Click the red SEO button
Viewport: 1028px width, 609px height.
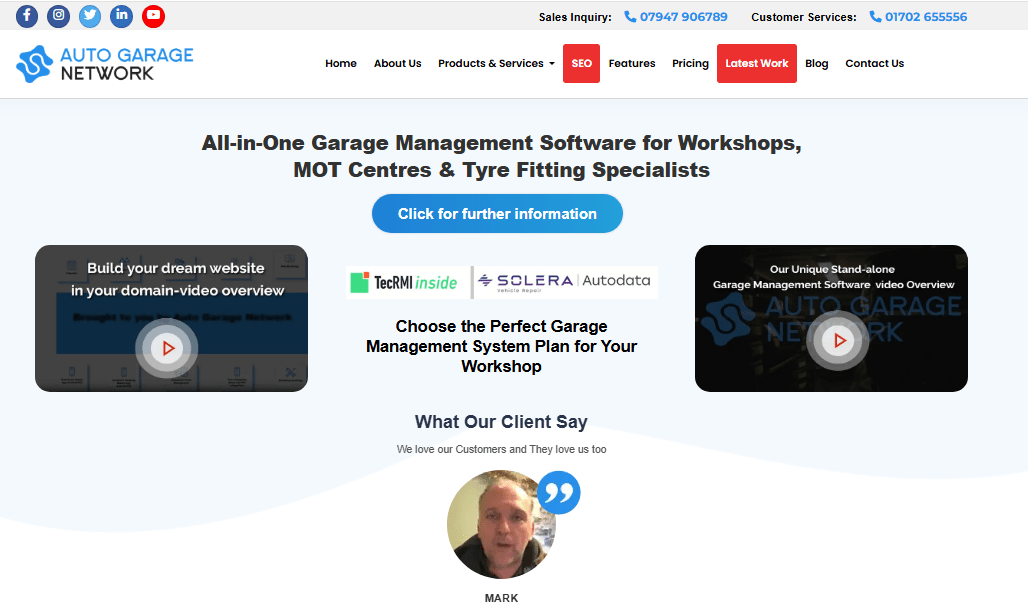581,63
